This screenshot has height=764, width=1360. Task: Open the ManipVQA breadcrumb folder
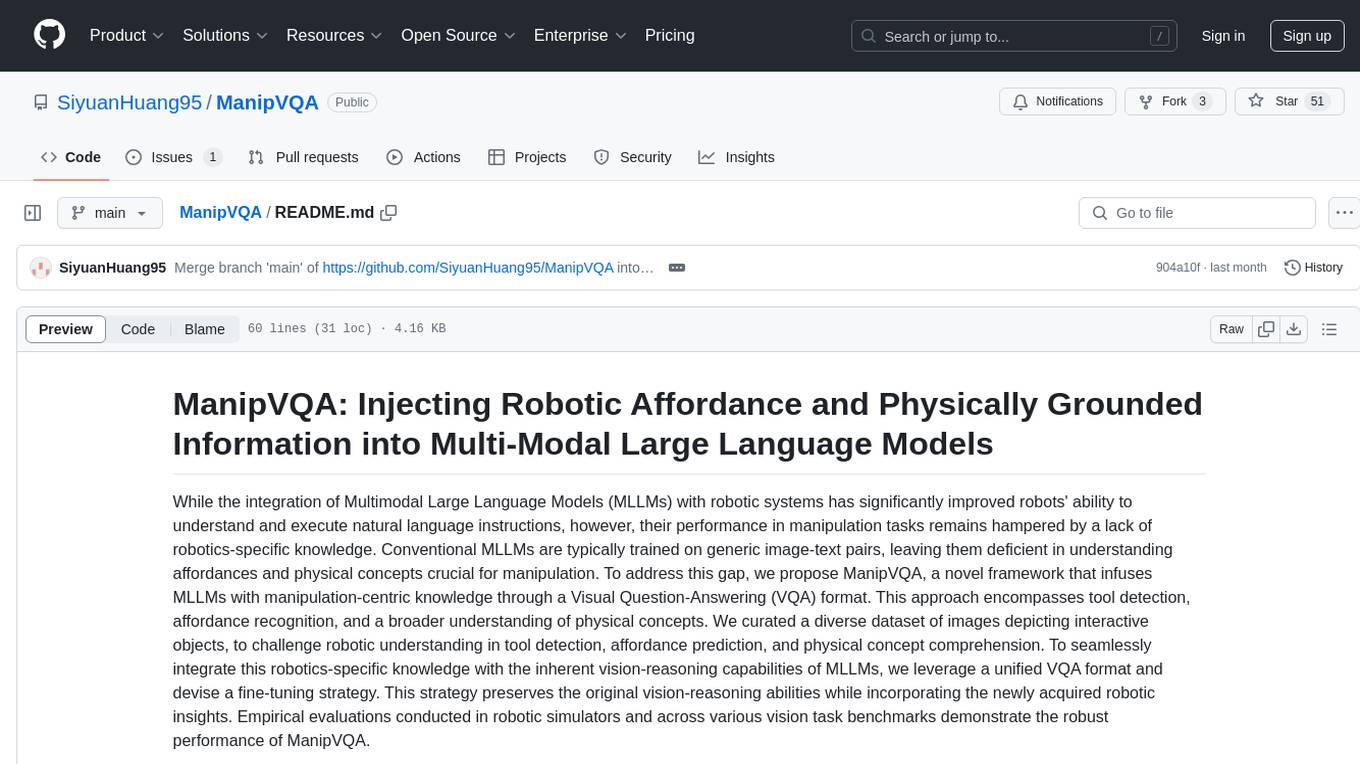[220, 212]
